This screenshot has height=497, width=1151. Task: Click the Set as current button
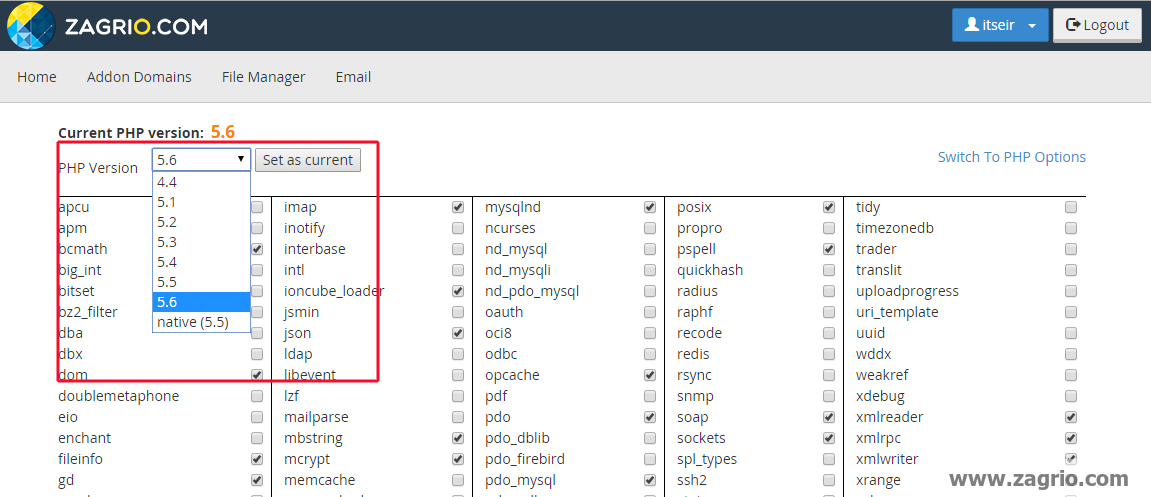308,159
